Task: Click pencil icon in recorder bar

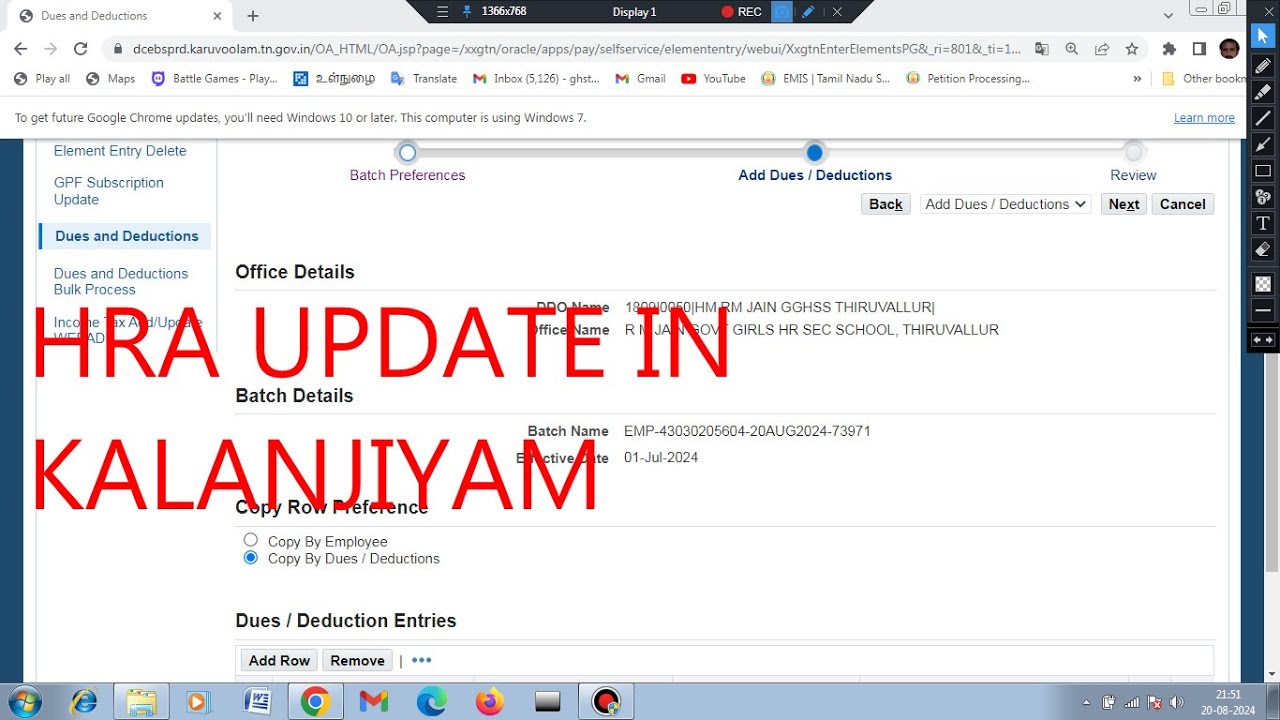Action: pyautogui.click(x=808, y=12)
